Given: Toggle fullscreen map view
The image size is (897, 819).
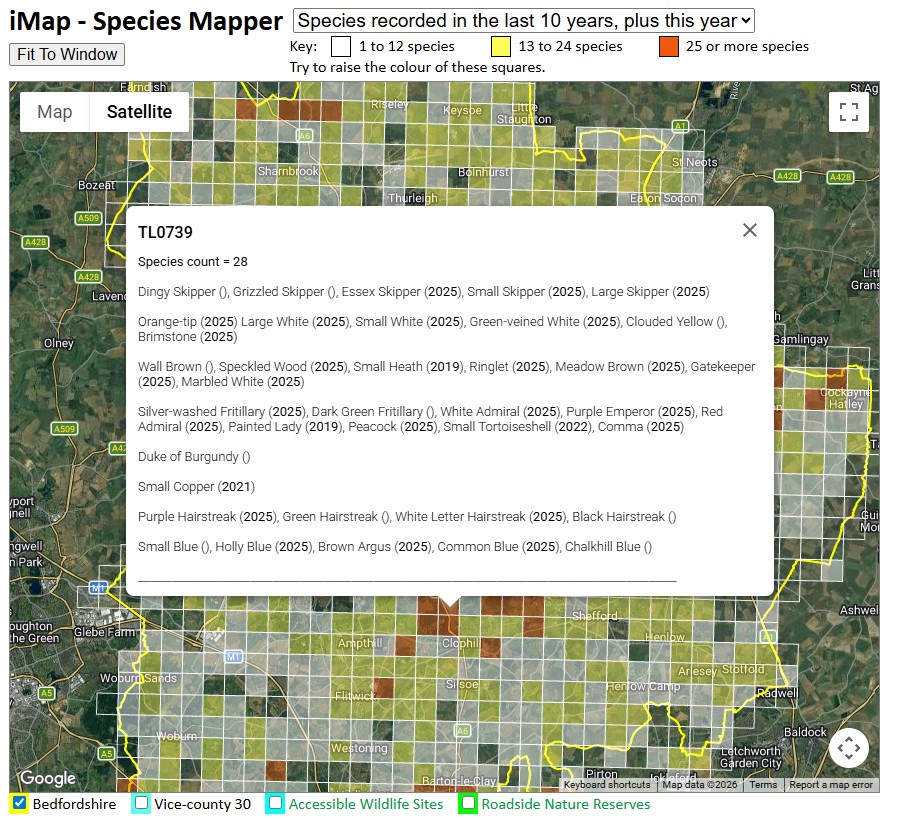Looking at the screenshot, I should pyautogui.click(x=849, y=112).
